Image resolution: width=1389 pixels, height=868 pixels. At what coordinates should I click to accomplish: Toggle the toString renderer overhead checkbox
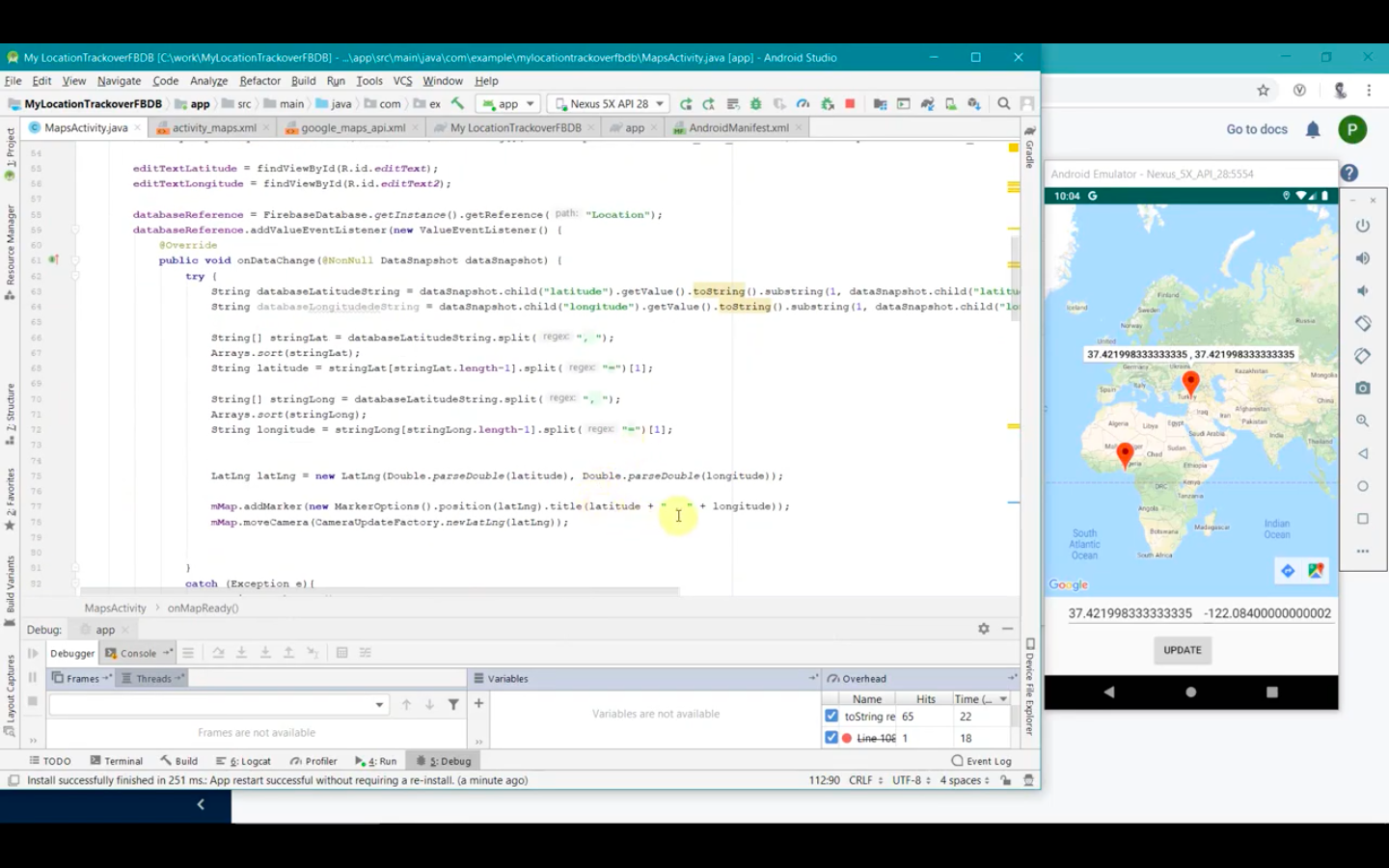(x=831, y=716)
